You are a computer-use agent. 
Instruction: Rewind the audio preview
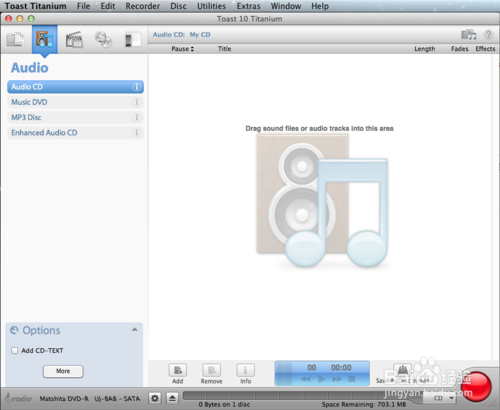pos(305,379)
